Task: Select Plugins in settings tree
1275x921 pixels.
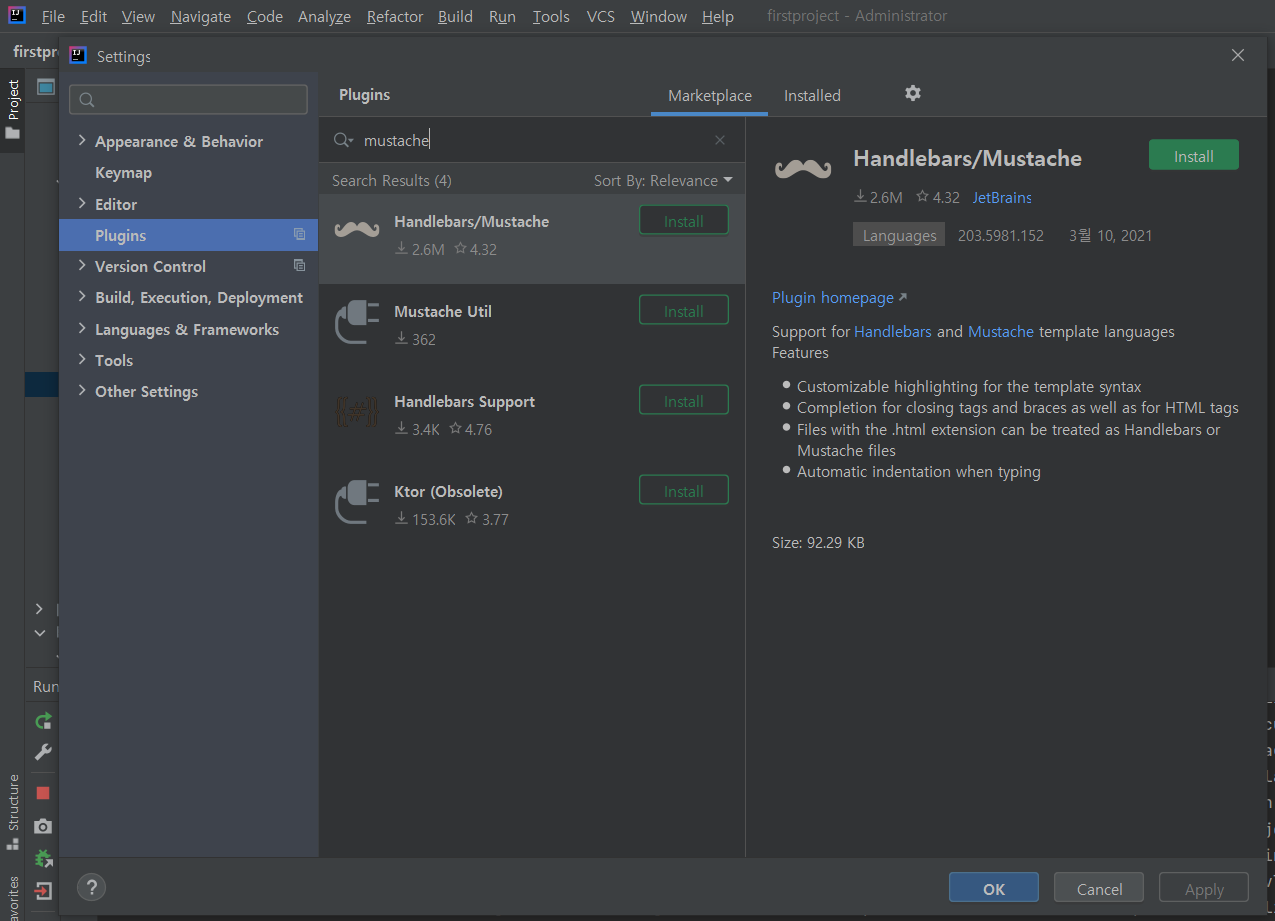Action: click(x=188, y=235)
